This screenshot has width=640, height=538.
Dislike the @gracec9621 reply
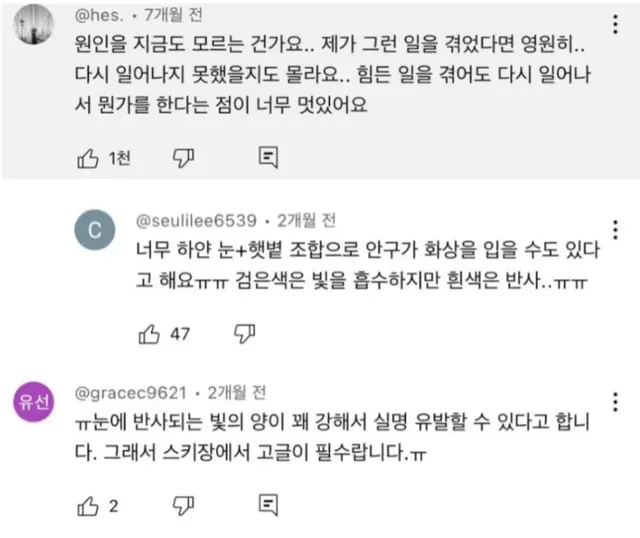[x=181, y=505]
